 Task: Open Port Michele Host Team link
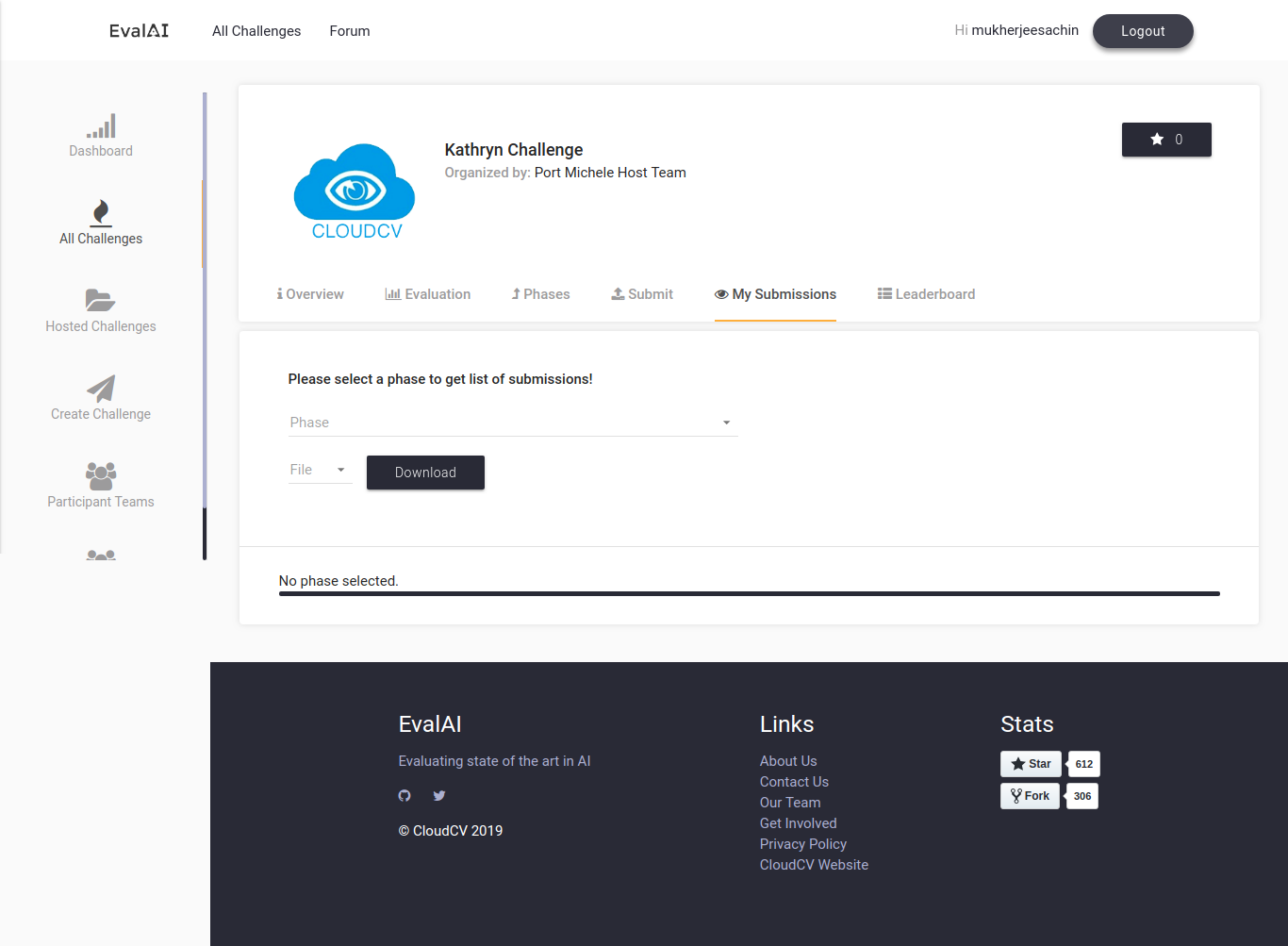point(610,173)
